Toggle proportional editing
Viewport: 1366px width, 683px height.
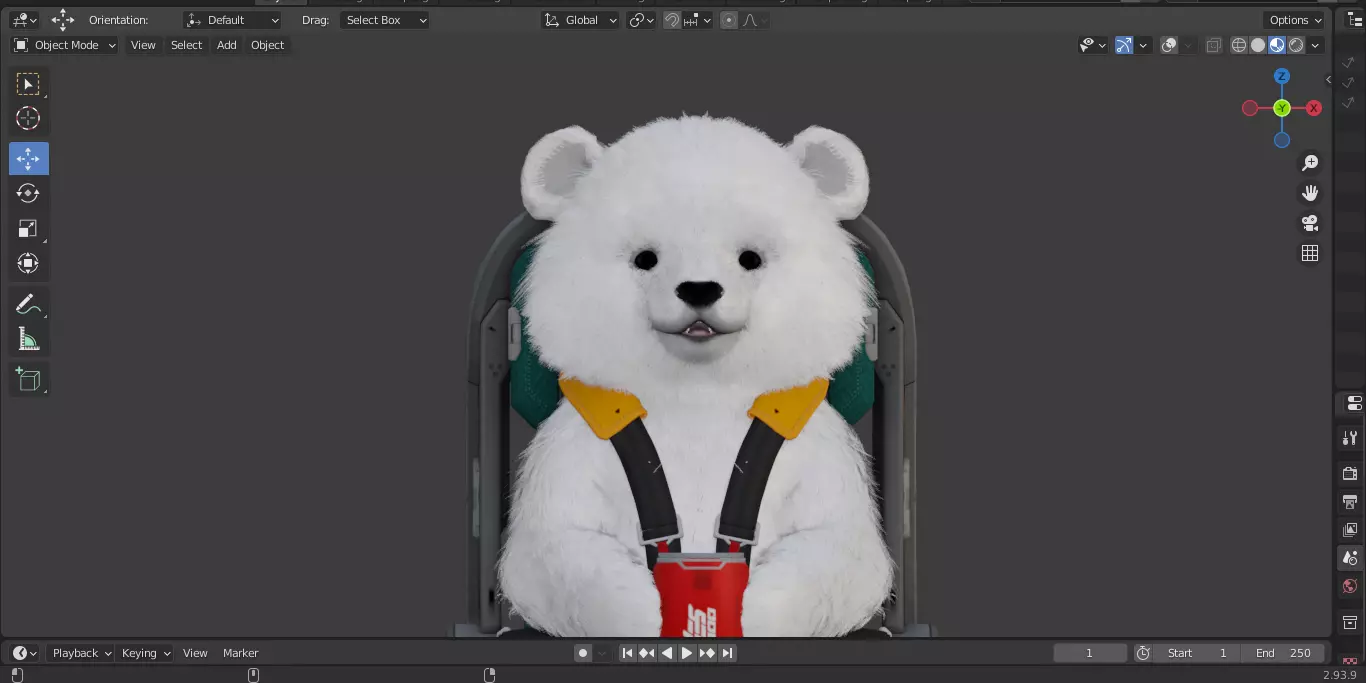(728, 20)
